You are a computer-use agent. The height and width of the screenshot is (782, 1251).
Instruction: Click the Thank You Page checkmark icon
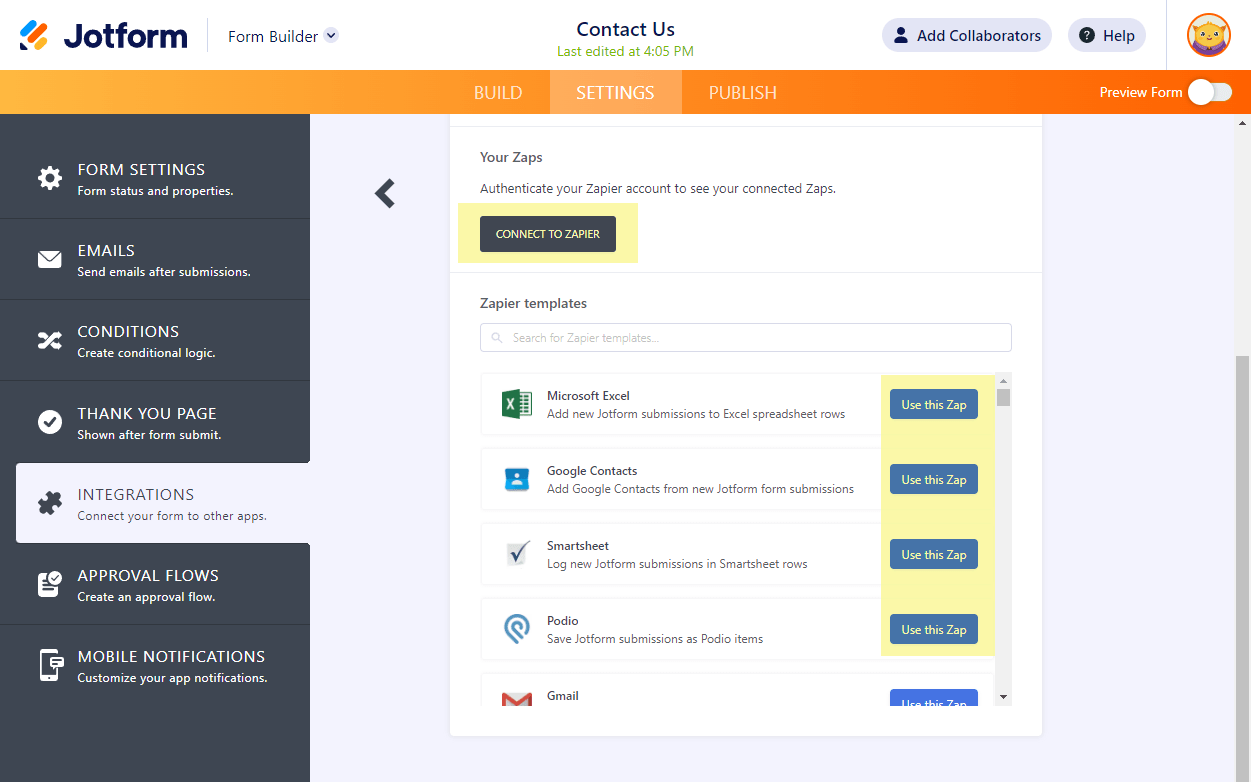tap(49, 422)
